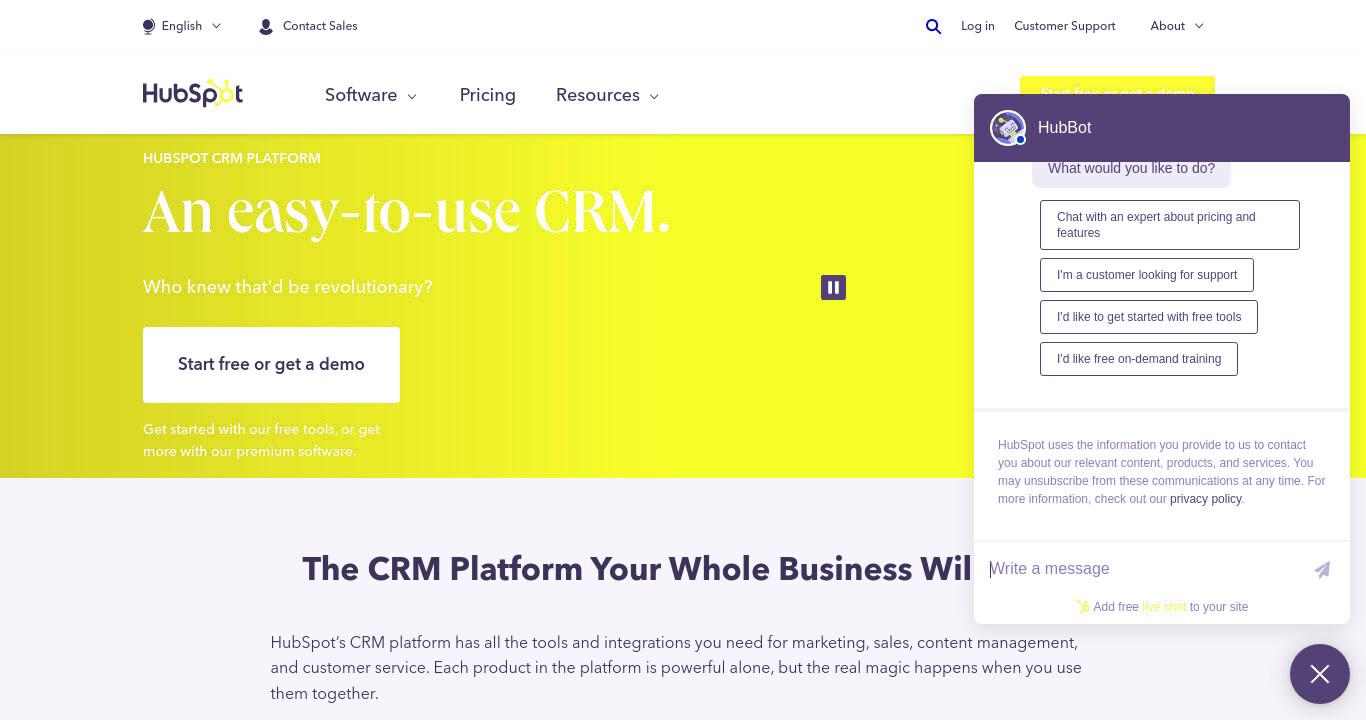
Task: Open the search magnifier icon
Action: pyautogui.click(x=933, y=27)
